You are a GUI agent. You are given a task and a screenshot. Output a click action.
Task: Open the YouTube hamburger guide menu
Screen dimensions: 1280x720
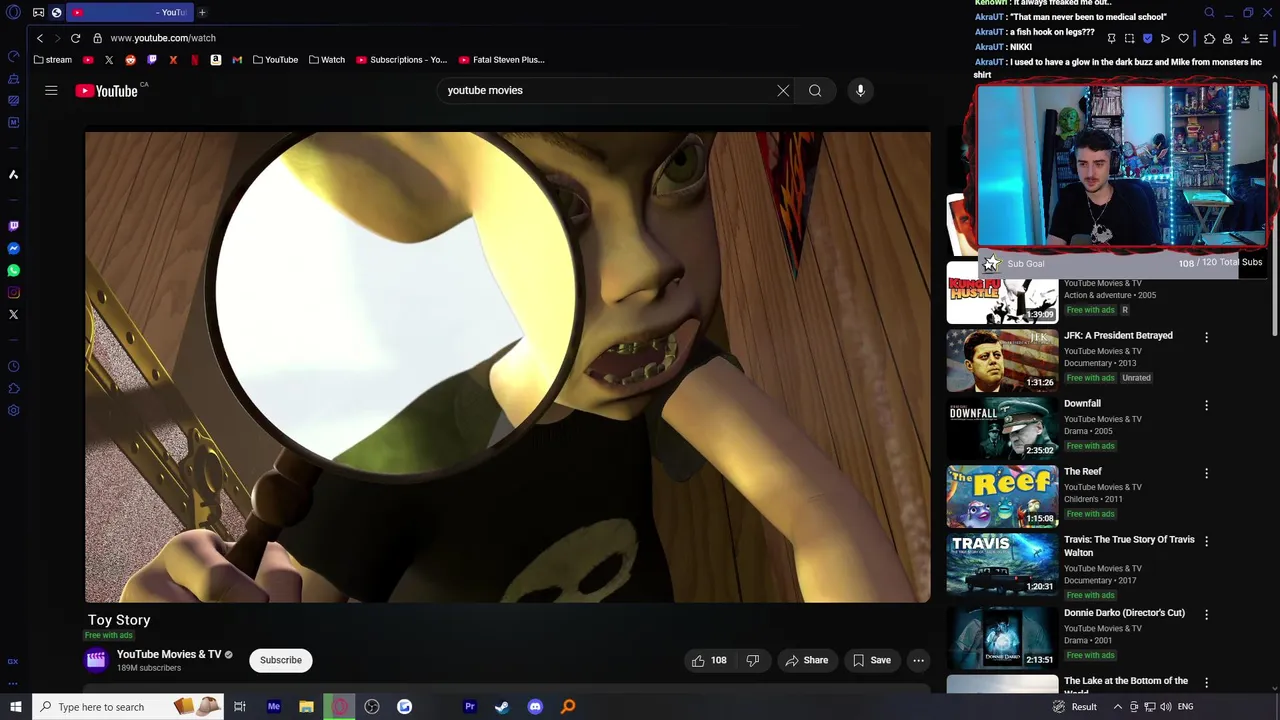[x=51, y=91]
